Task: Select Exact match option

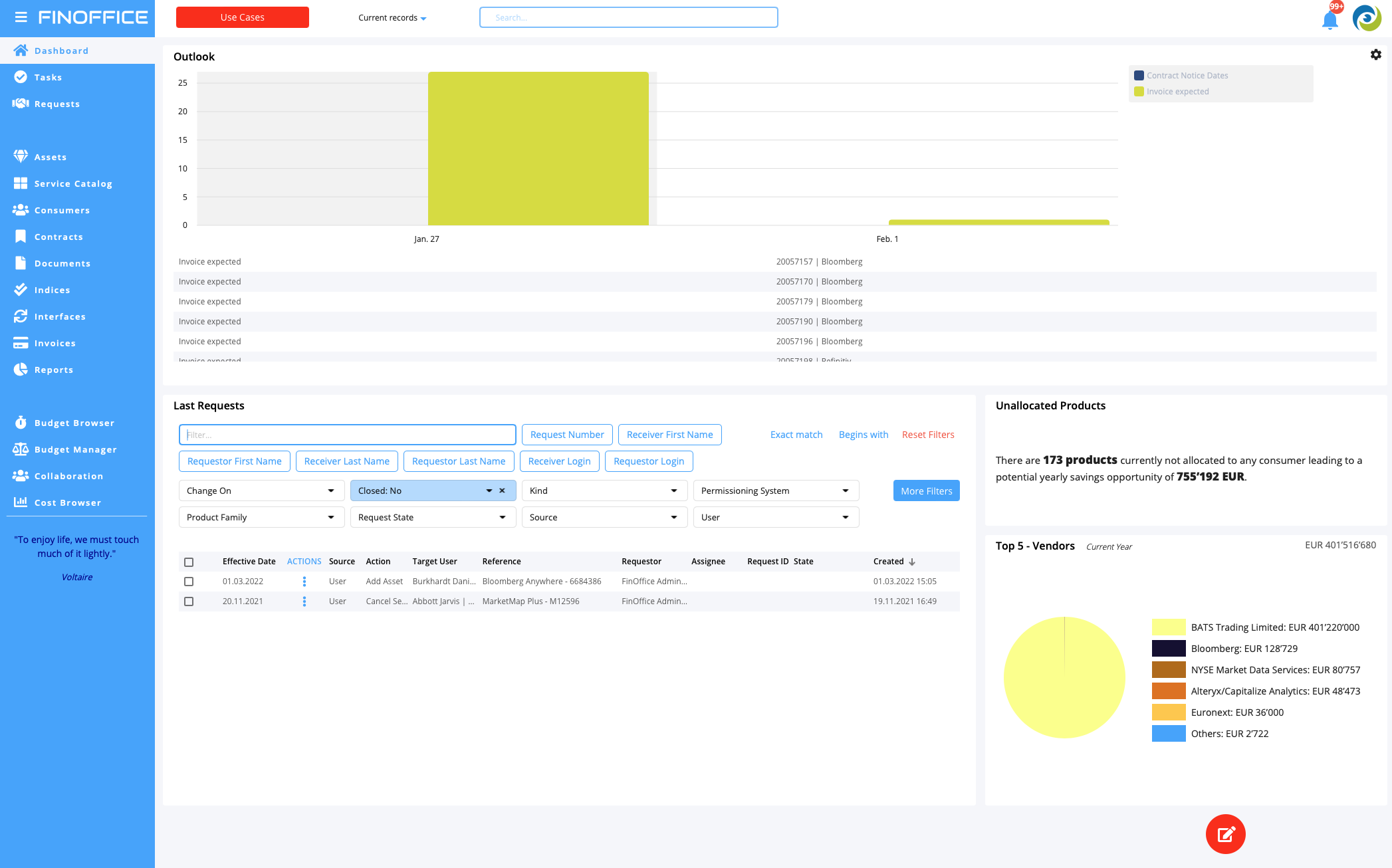Action: pyautogui.click(x=796, y=435)
